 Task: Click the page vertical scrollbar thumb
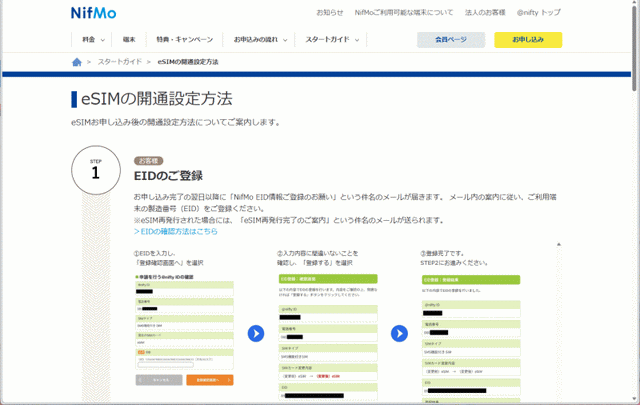coord(634,47)
